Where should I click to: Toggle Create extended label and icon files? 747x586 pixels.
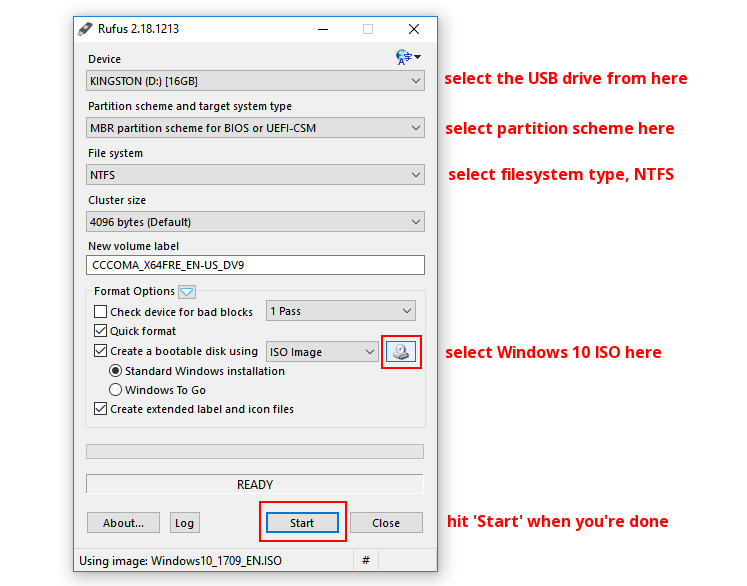click(100, 409)
